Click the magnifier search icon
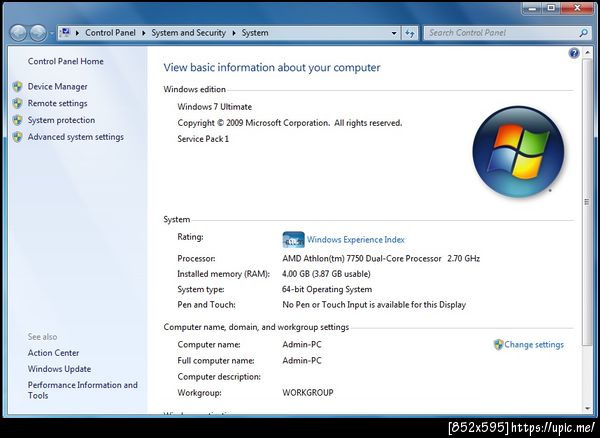The image size is (600, 438). pyautogui.click(x=584, y=33)
